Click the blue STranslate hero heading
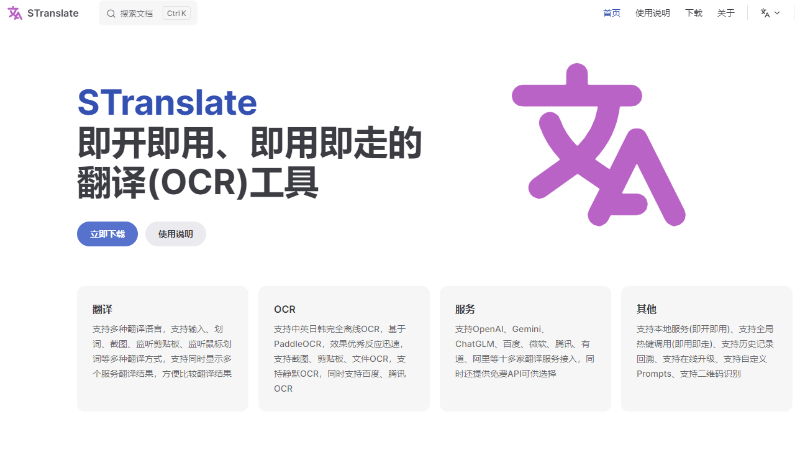The width and height of the screenshot is (800, 450). (167, 103)
